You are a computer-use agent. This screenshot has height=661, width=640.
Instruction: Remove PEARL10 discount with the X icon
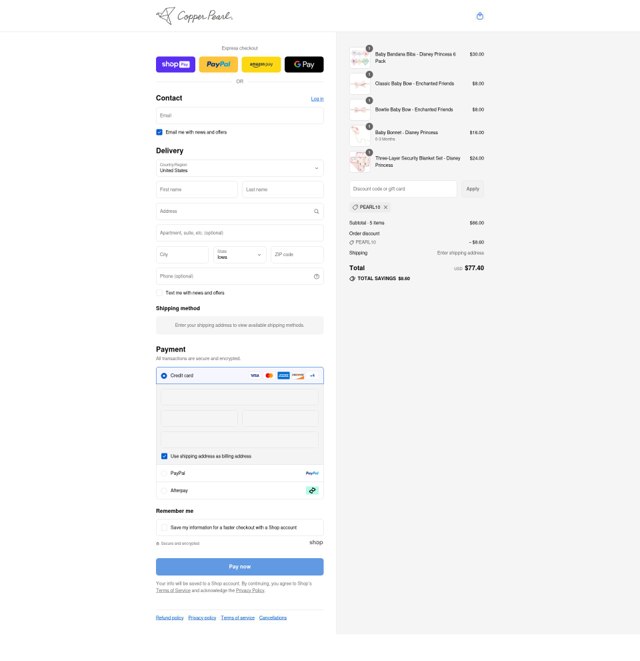tap(385, 207)
